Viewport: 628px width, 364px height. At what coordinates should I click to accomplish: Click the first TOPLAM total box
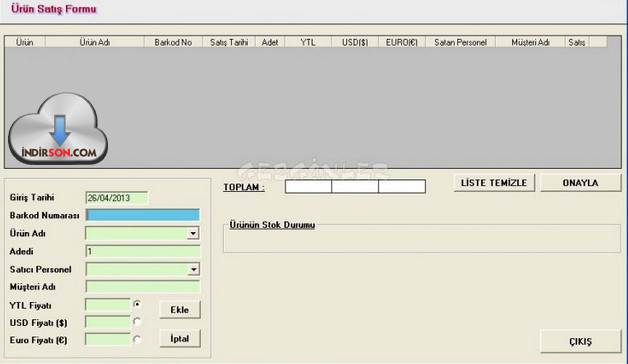308,187
